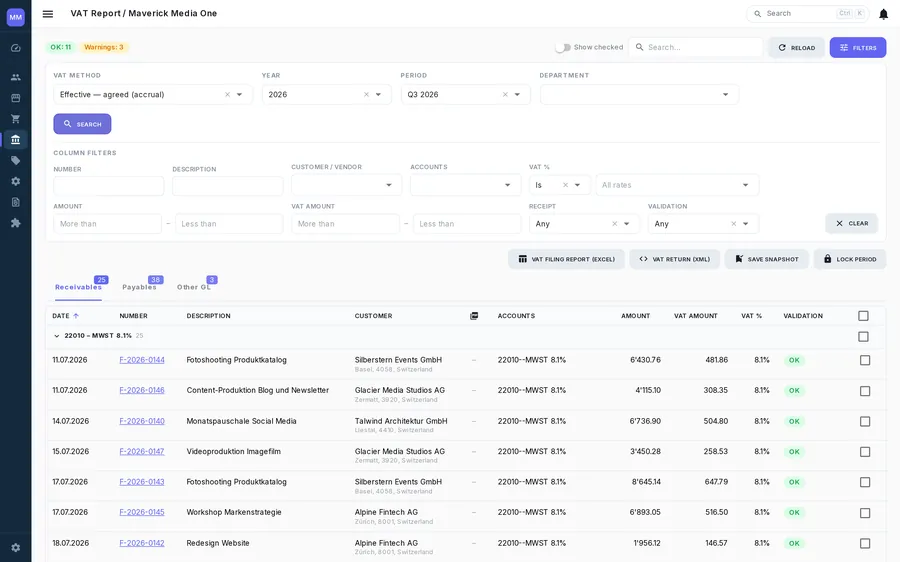900x562 pixels.
Task: Open the All rates dropdown
Action: 677,185
